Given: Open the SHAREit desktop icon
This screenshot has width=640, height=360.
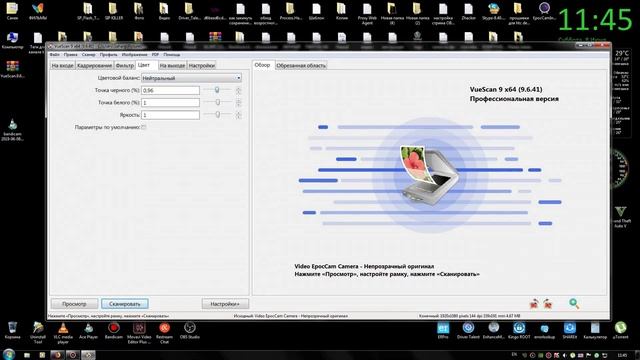Looking at the screenshot, I should point(570,330).
